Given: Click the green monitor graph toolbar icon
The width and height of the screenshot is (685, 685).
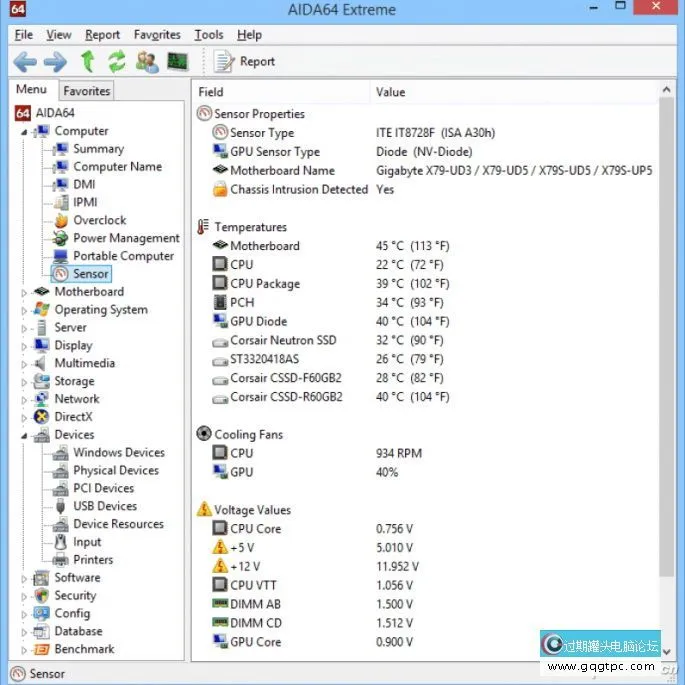Looking at the screenshot, I should tap(177, 62).
